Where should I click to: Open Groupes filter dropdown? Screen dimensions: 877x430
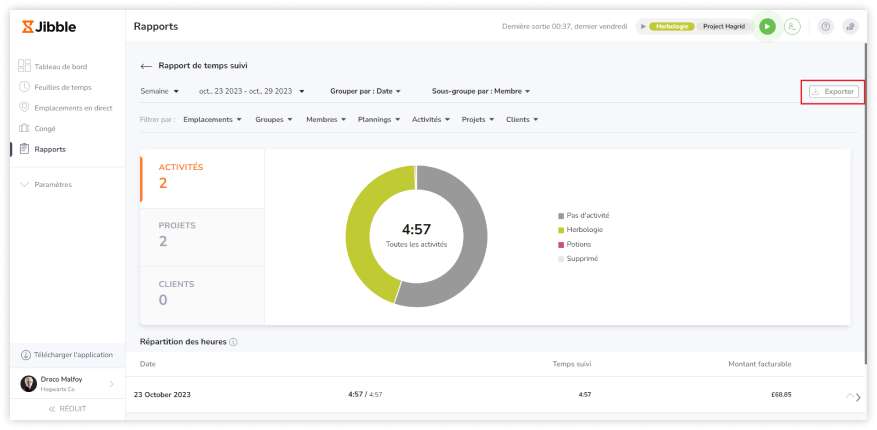[x=274, y=120]
